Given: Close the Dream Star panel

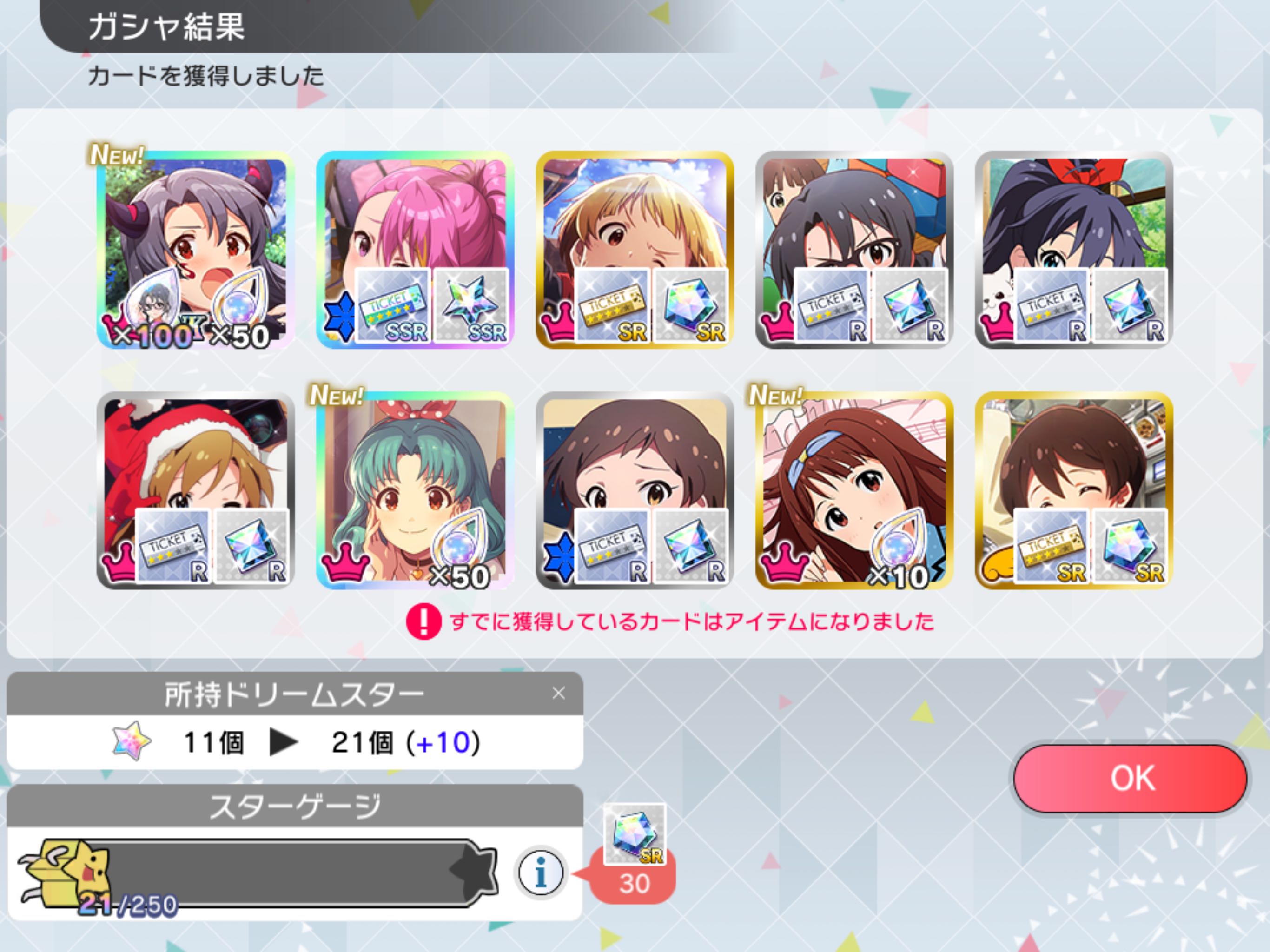Looking at the screenshot, I should (x=559, y=693).
